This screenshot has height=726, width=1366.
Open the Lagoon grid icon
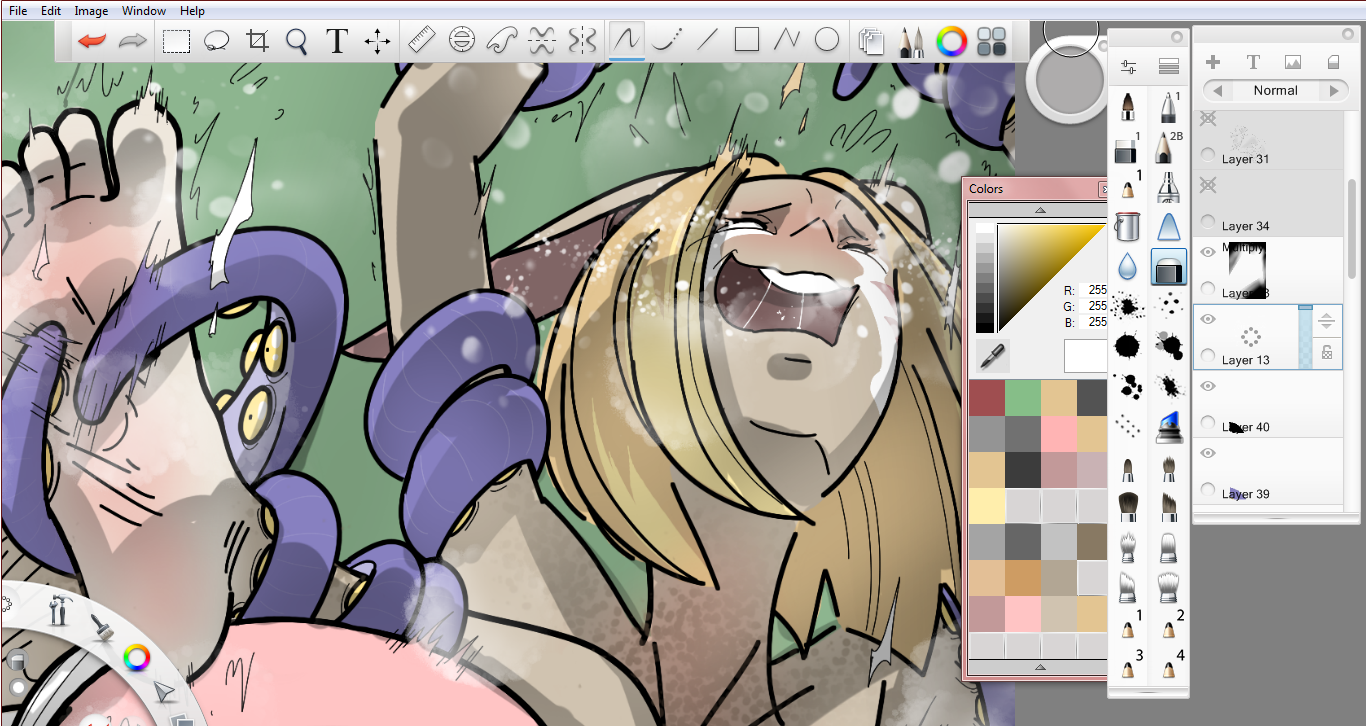pyautogui.click(x=991, y=41)
